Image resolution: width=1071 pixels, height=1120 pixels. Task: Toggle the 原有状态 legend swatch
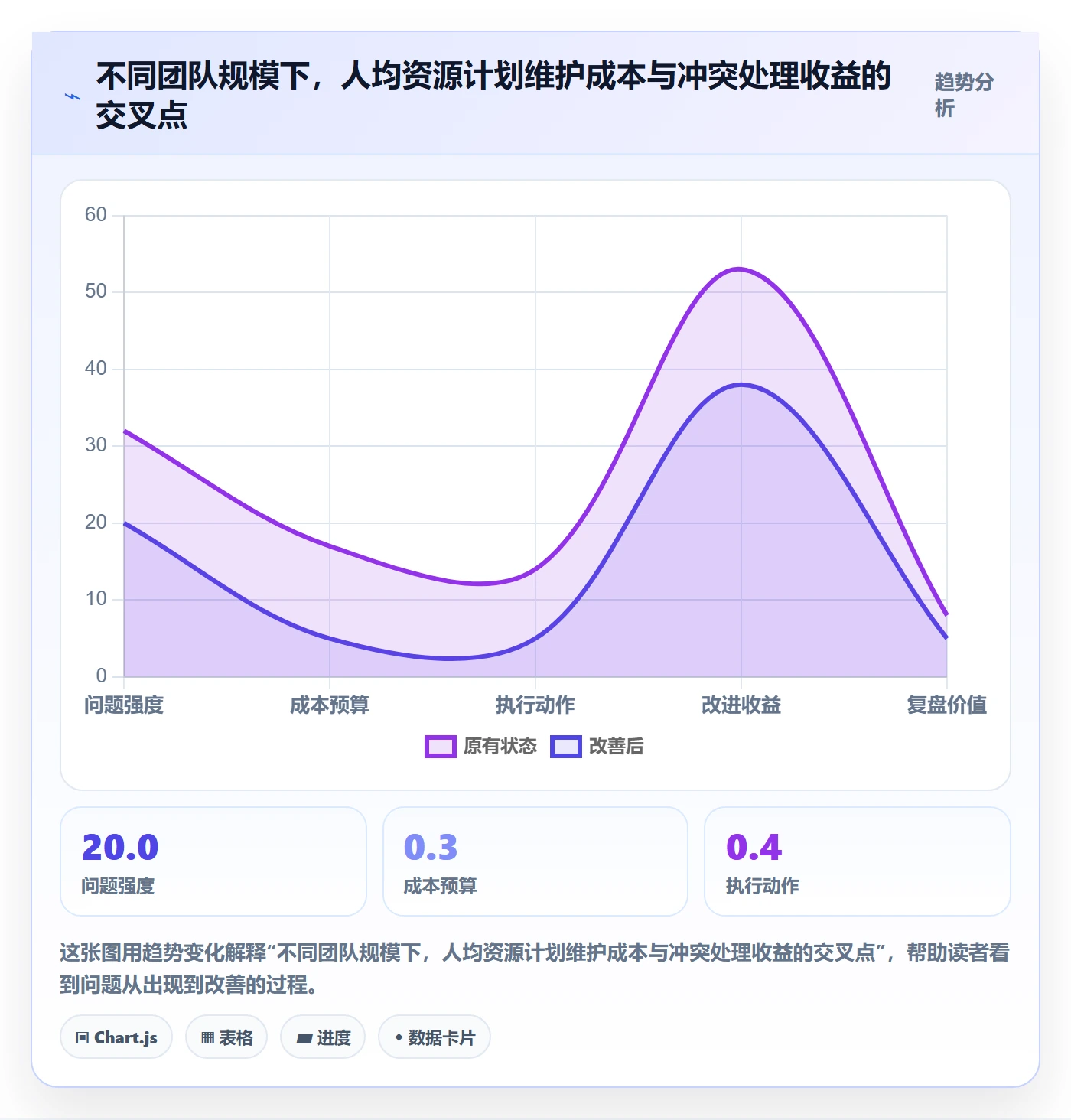point(441,747)
